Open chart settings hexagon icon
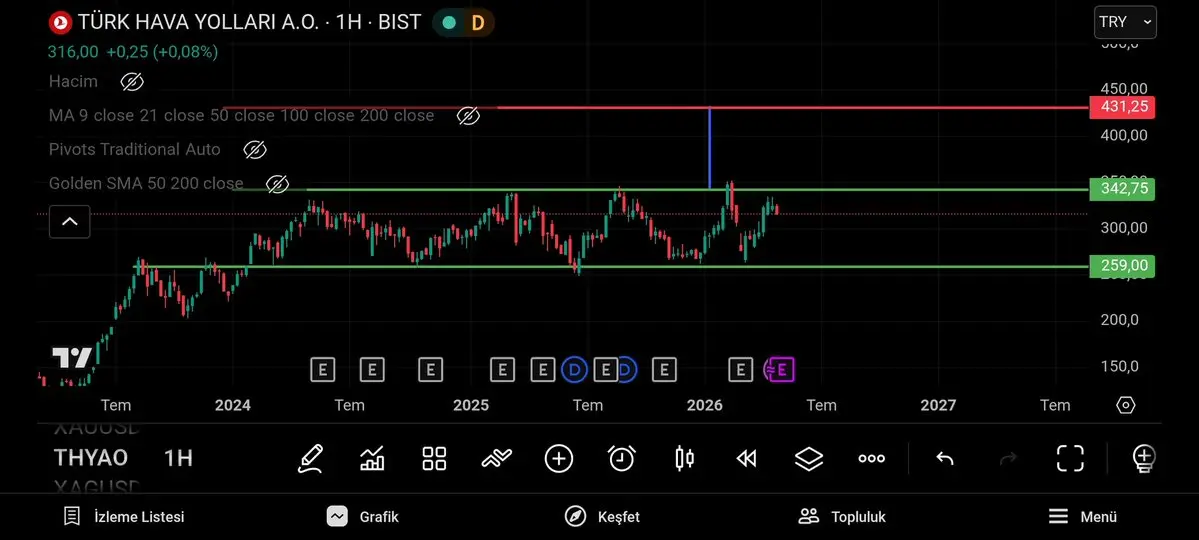 (1126, 405)
